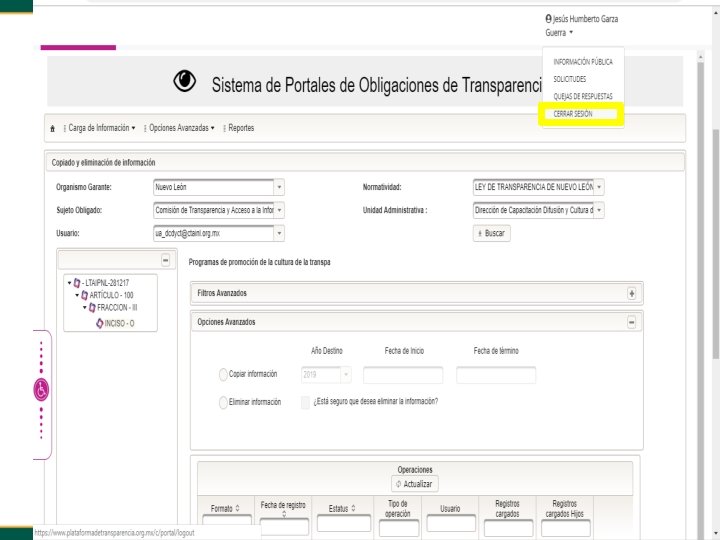Open the Carga de Información menu

(101, 128)
